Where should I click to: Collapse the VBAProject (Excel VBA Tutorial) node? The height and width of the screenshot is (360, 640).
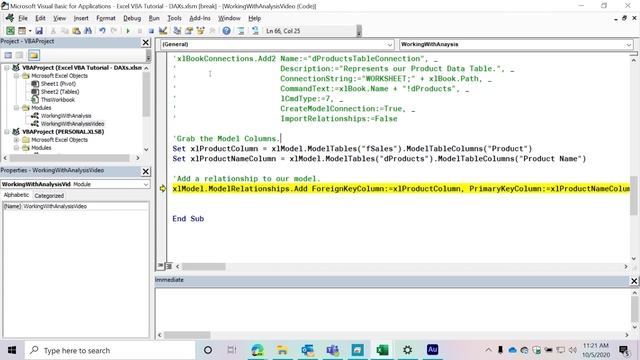pos(7,68)
